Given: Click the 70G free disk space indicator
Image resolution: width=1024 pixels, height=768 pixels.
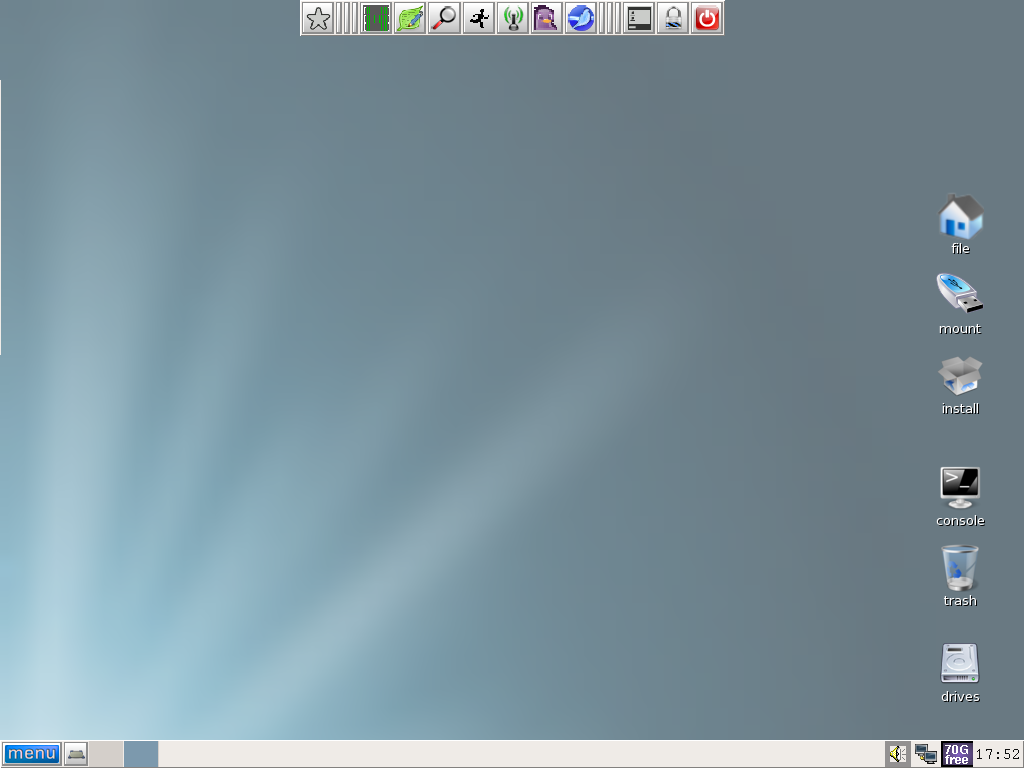Looking at the screenshot, I should point(956,754).
